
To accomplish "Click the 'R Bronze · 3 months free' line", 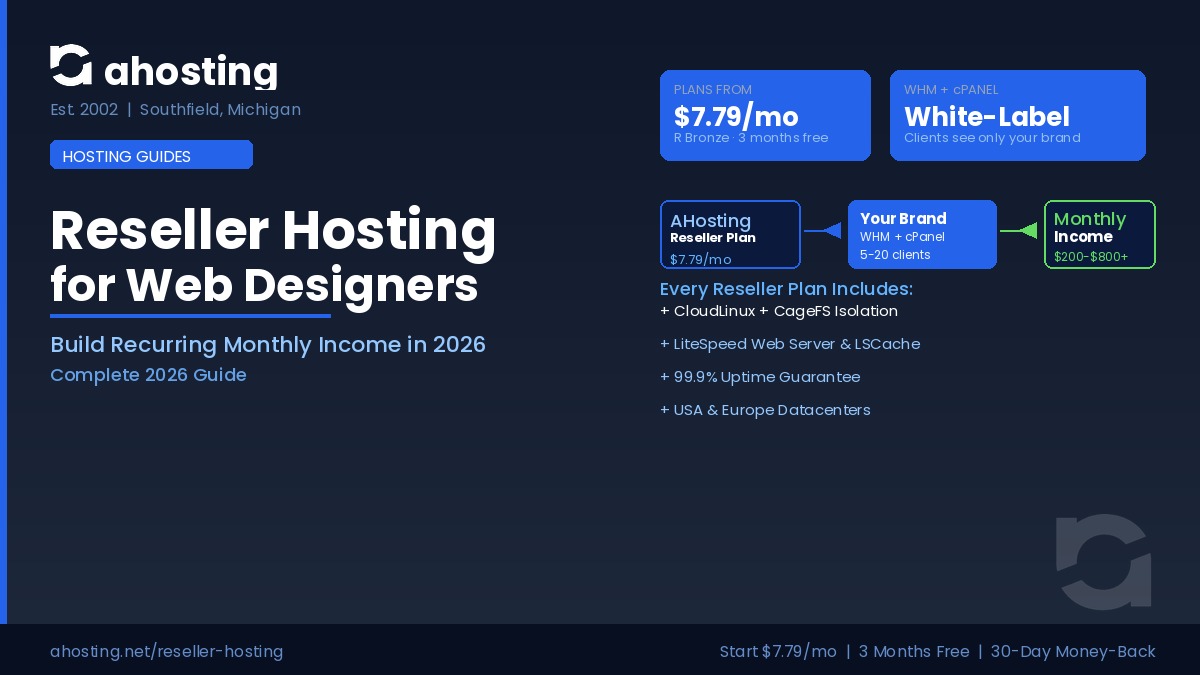I will click(x=751, y=138).
